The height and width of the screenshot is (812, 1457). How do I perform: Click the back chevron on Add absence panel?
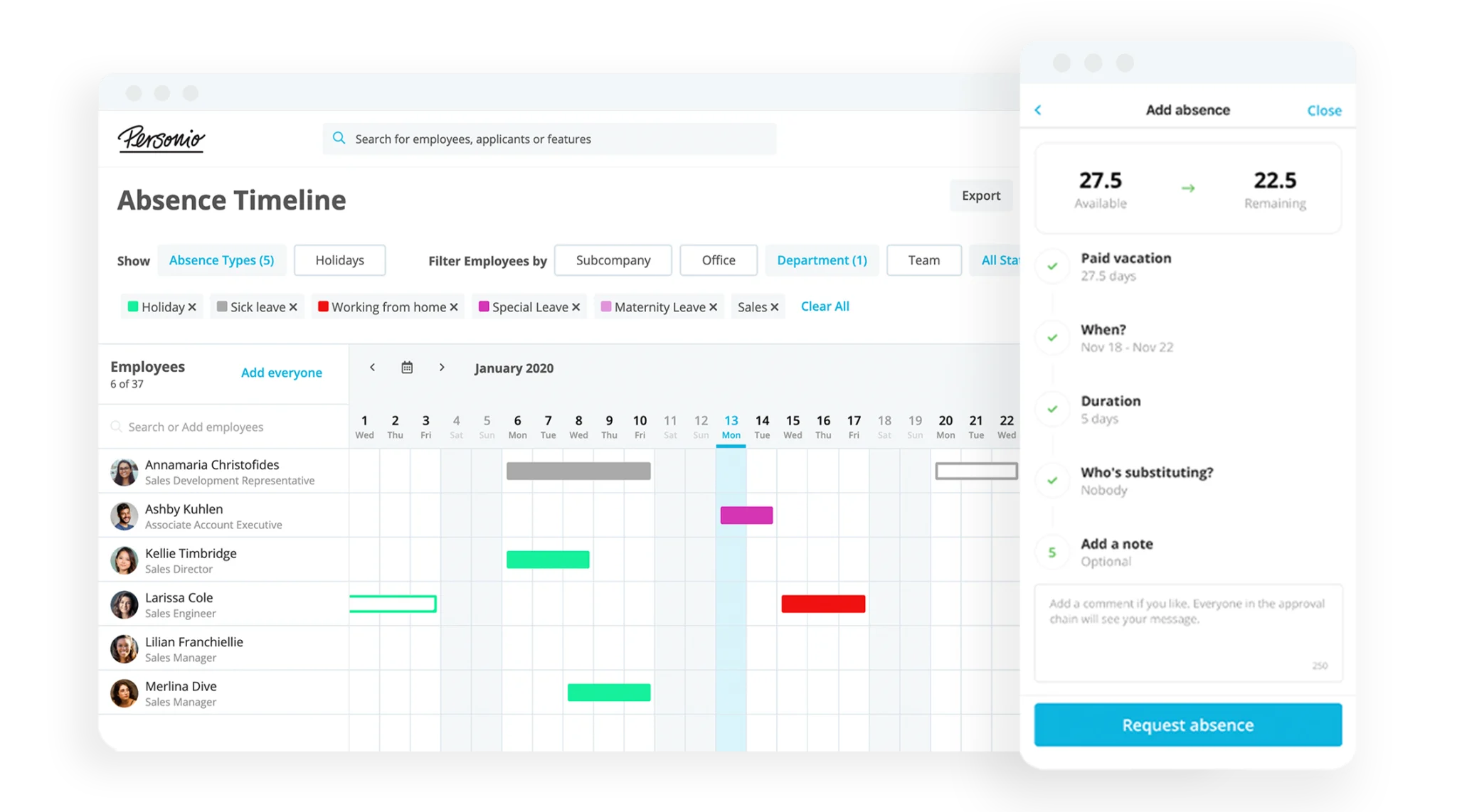click(1040, 110)
